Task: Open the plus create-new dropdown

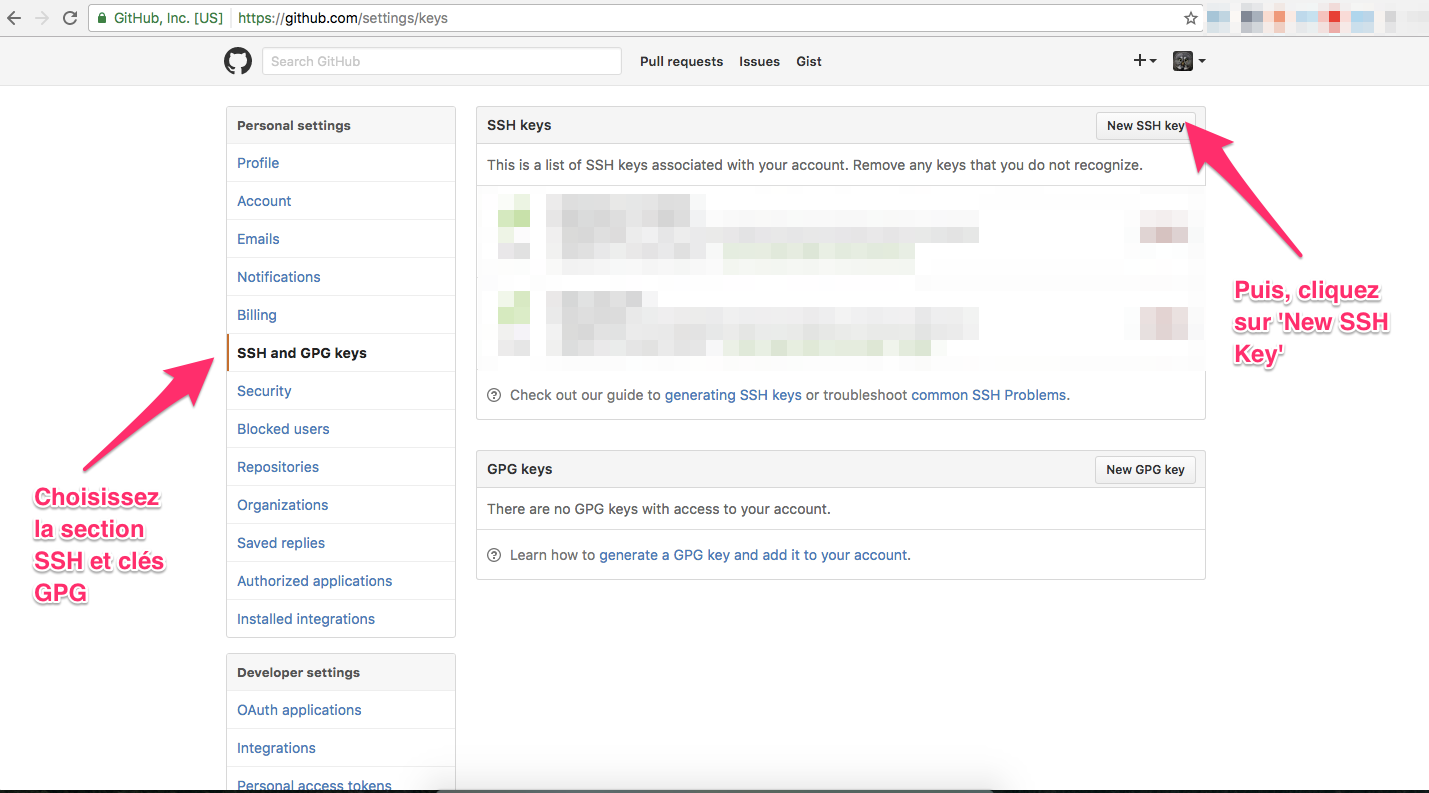Action: [x=1145, y=61]
